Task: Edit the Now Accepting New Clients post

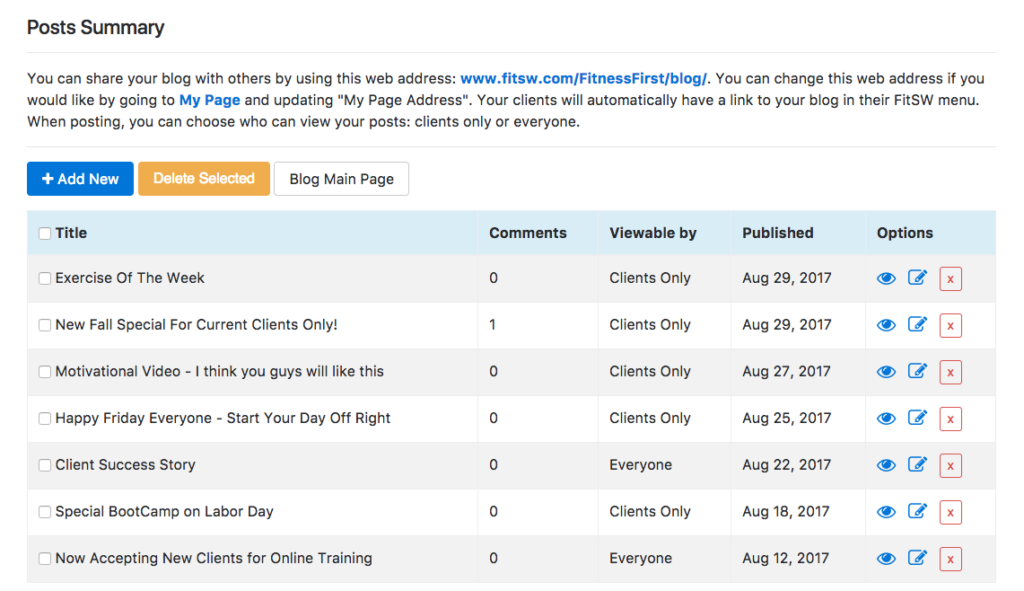Action: tap(918, 558)
